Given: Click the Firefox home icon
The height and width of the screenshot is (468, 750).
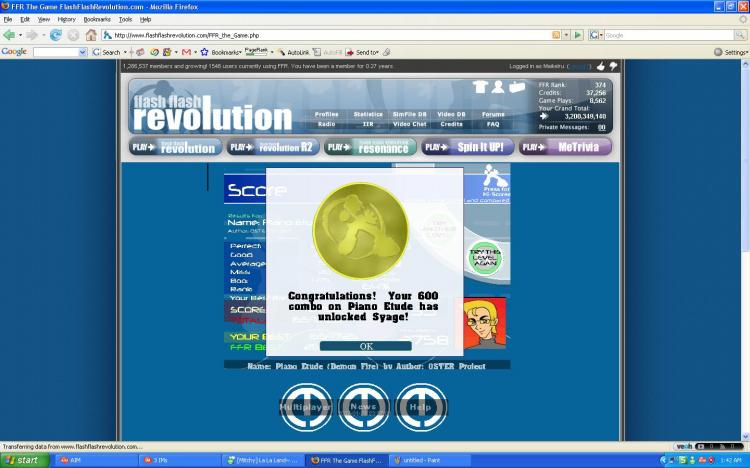Looking at the screenshot, I should point(91,35).
